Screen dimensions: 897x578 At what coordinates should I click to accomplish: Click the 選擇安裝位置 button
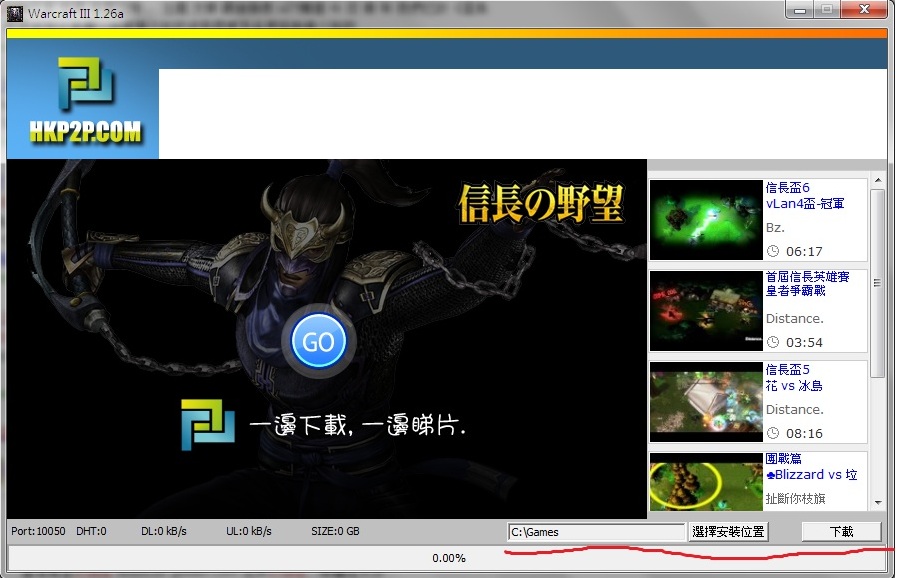click(728, 532)
